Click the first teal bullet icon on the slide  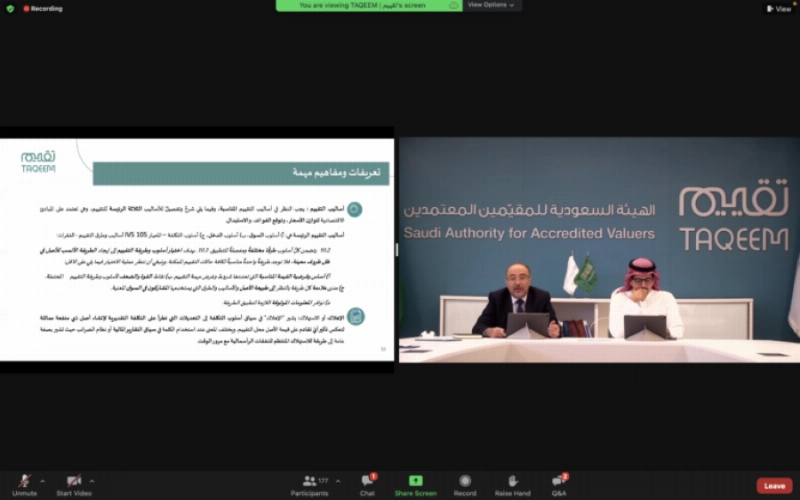pyautogui.click(x=355, y=209)
